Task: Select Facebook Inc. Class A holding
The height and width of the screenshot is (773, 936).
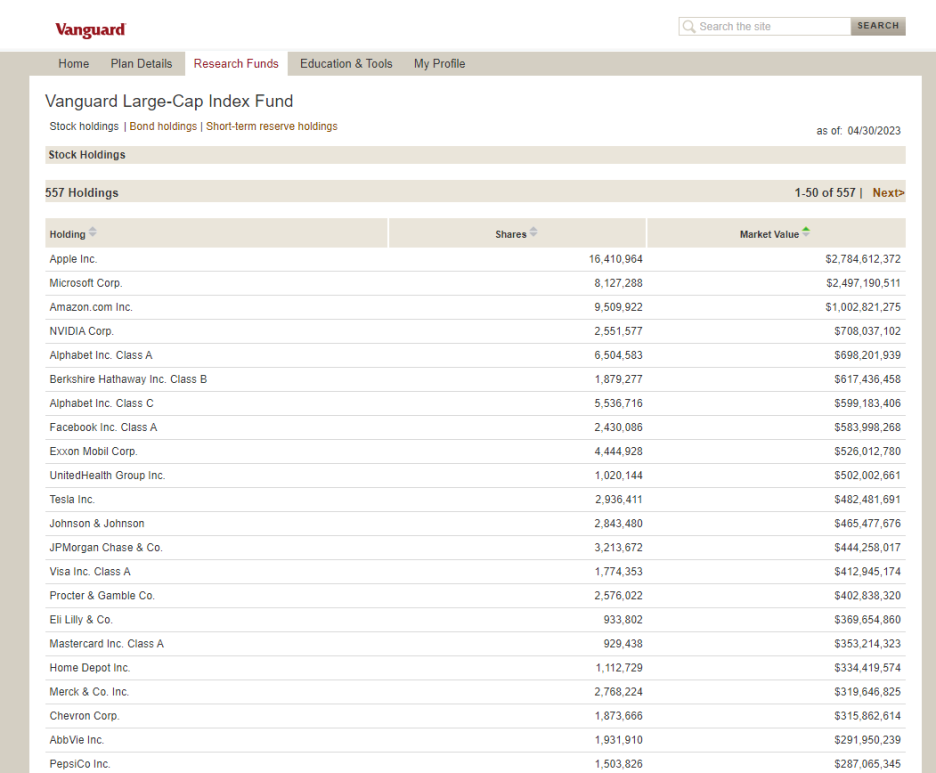Action: 103,427
